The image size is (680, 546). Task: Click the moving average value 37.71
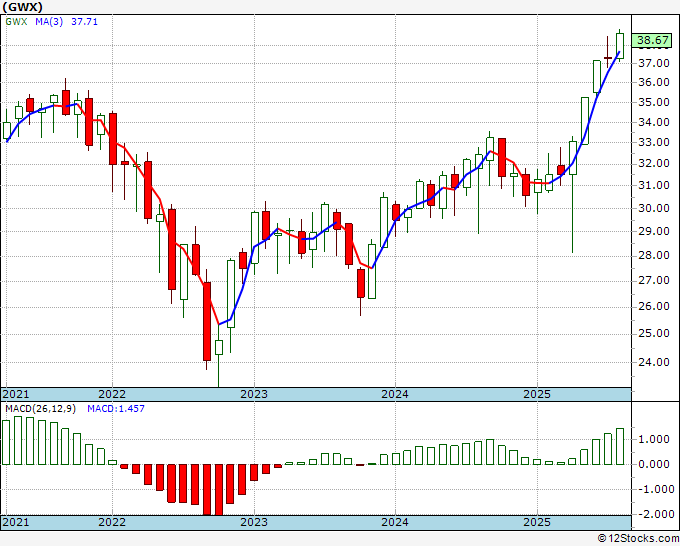coord(85,21)
